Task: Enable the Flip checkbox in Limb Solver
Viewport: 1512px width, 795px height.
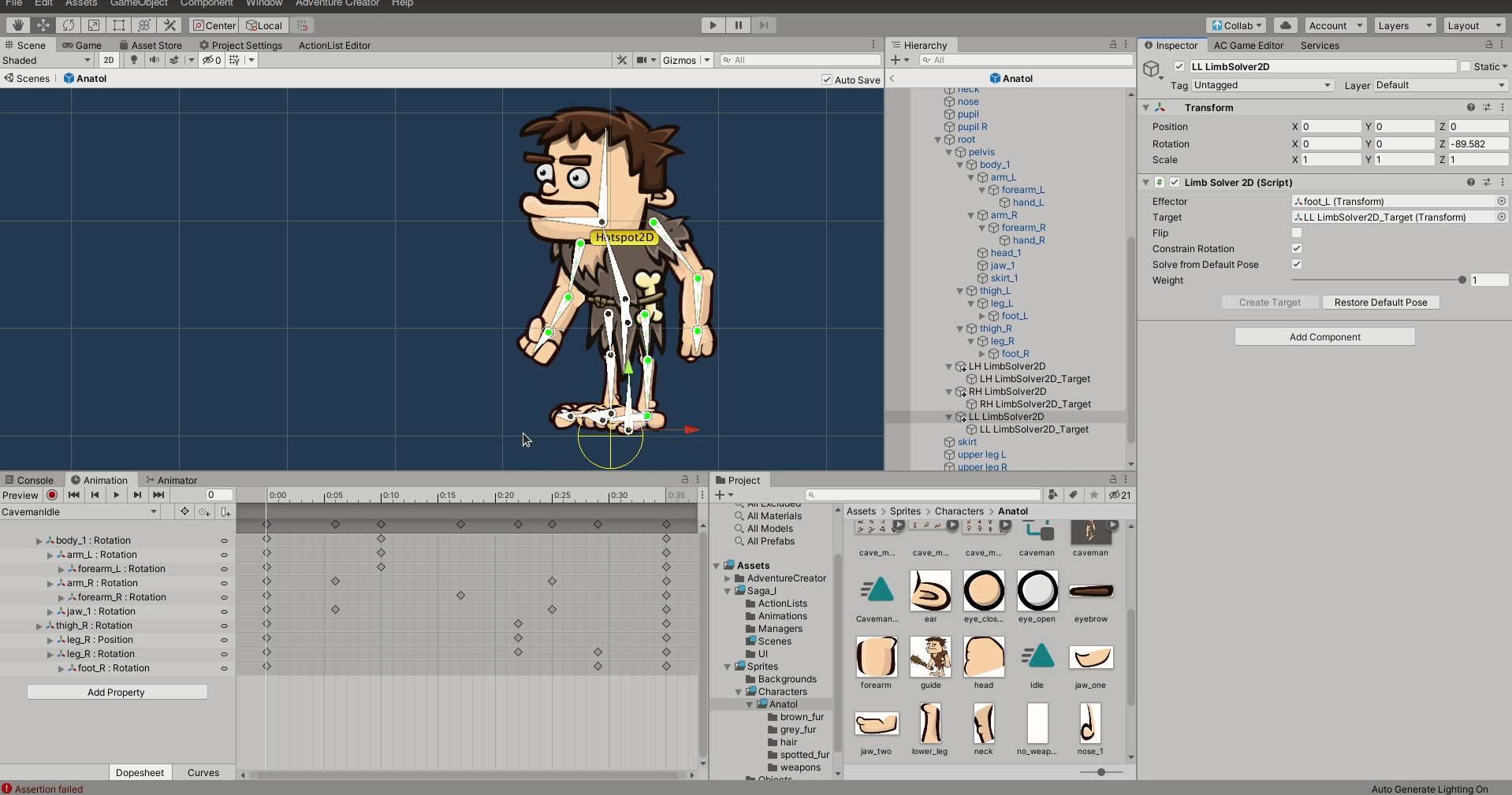Action: 1297,233
